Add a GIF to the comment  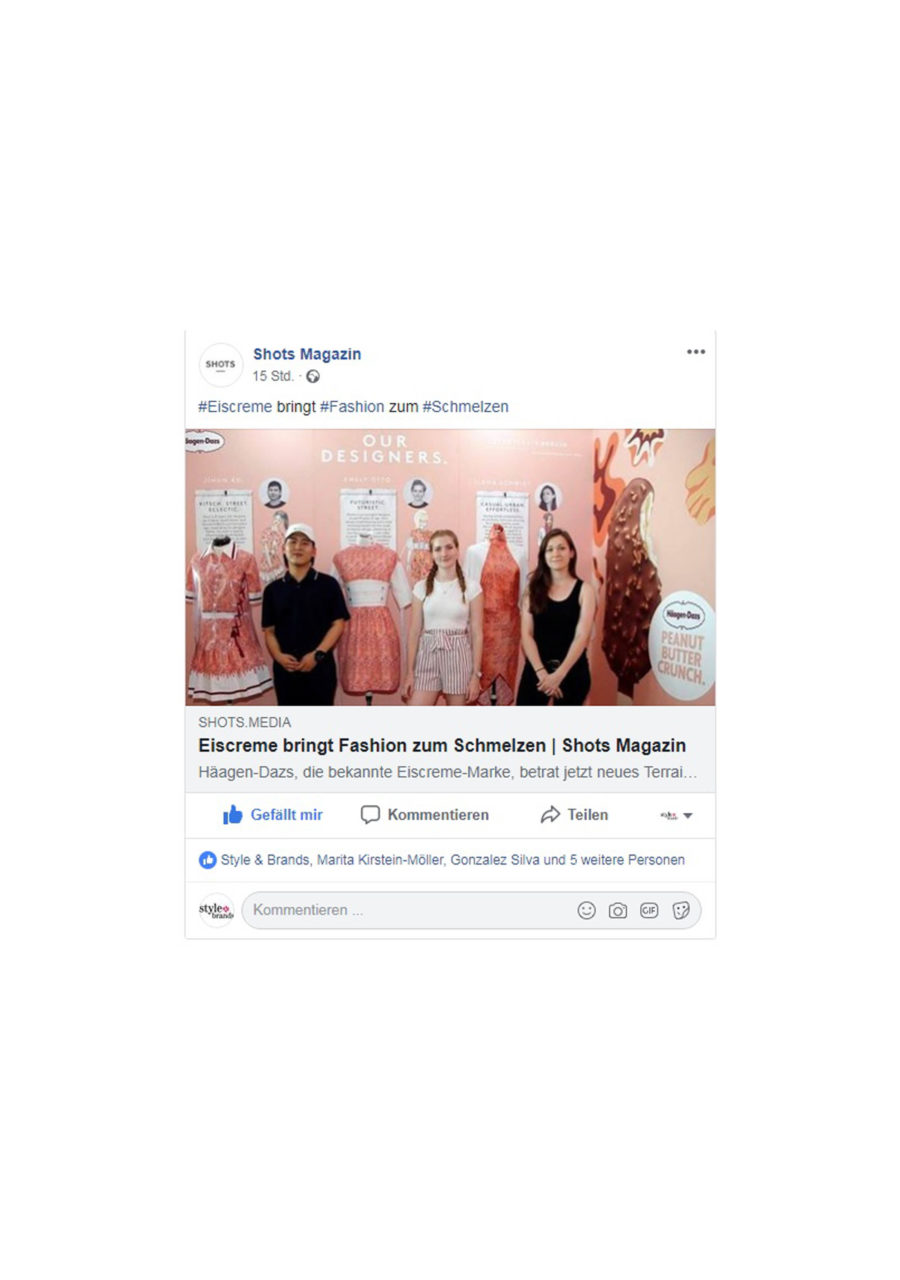[649, 911]
